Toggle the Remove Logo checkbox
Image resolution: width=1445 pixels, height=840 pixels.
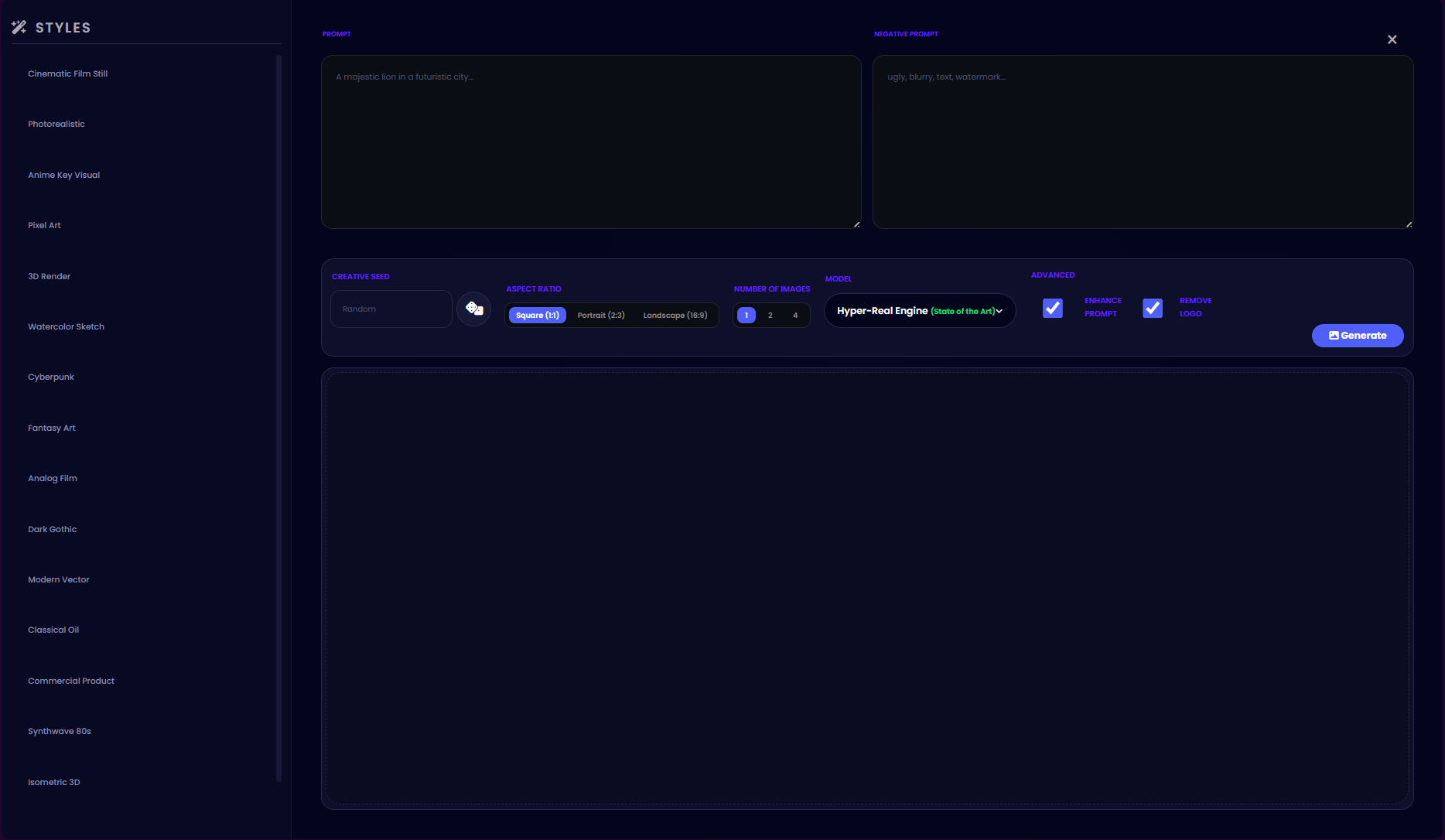pyautogui.click(x=1152, y=308)
